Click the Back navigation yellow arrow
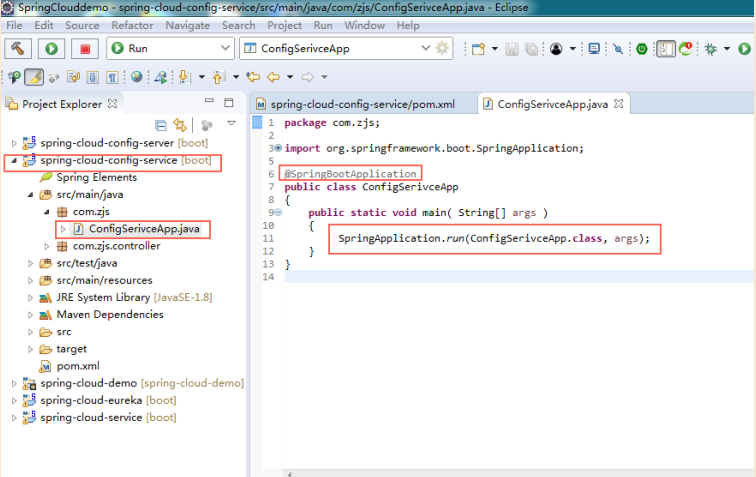 pyautogui.click(x=273, y=77)
